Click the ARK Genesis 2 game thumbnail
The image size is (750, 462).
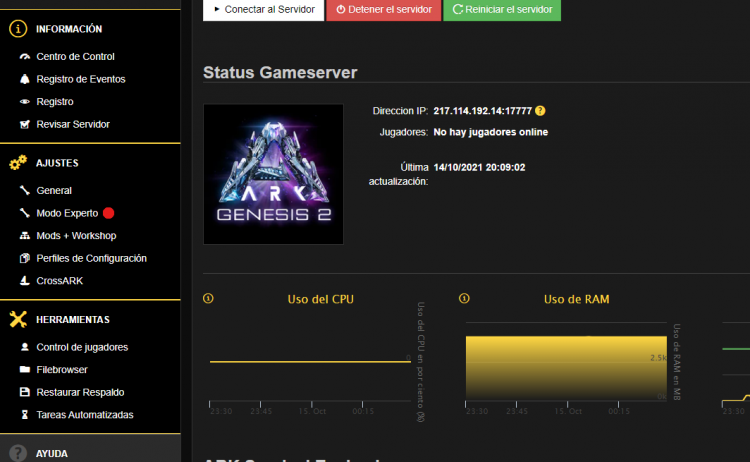[x=273, y=174]
